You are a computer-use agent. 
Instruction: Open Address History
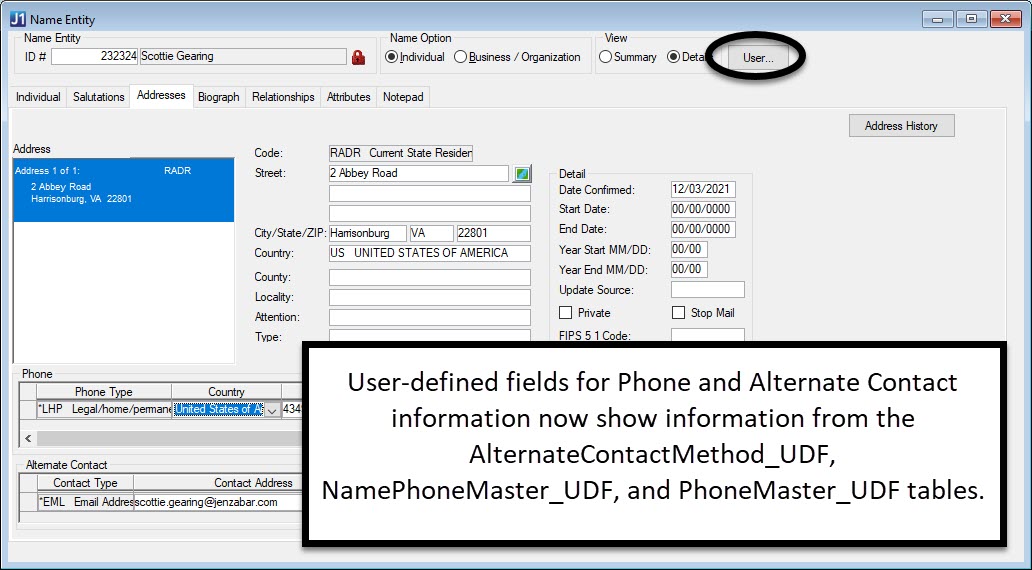coord(901,126)
